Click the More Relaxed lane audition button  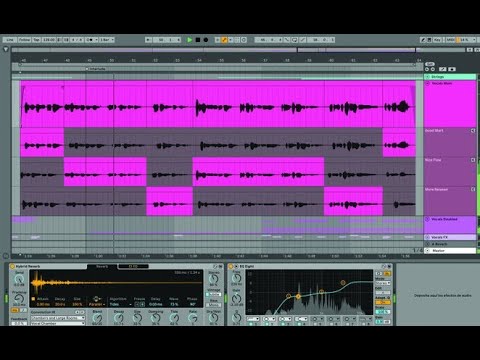473,189
